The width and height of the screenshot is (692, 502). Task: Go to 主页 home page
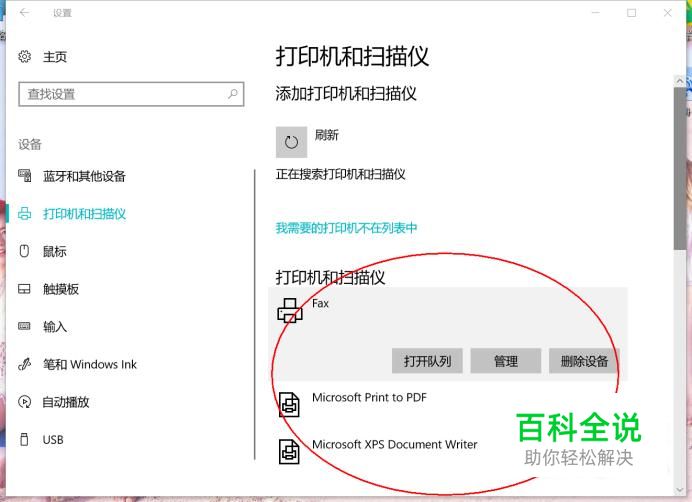click(55, 57)
